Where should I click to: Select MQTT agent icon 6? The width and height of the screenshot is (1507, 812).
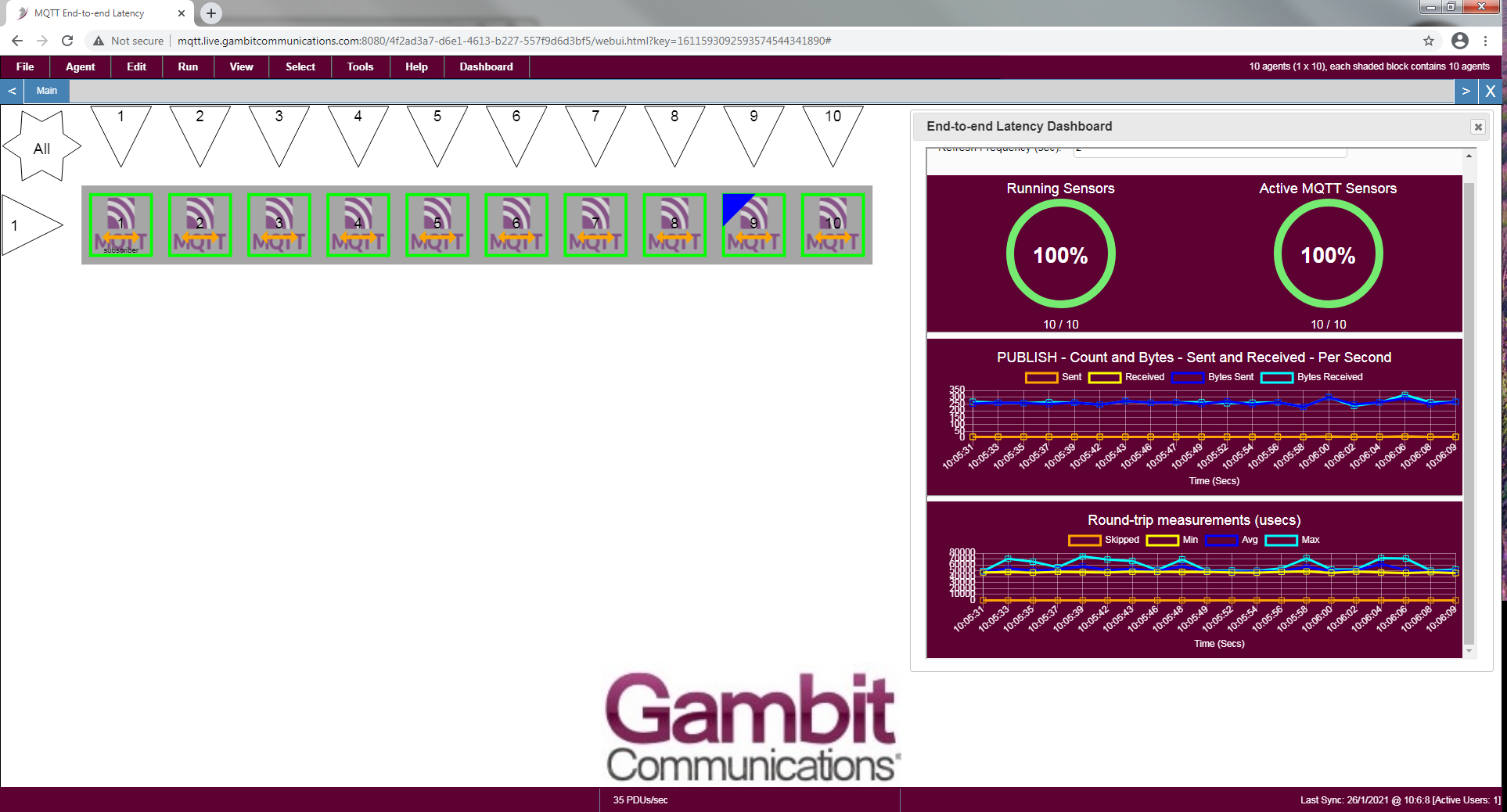coord(516,225)
